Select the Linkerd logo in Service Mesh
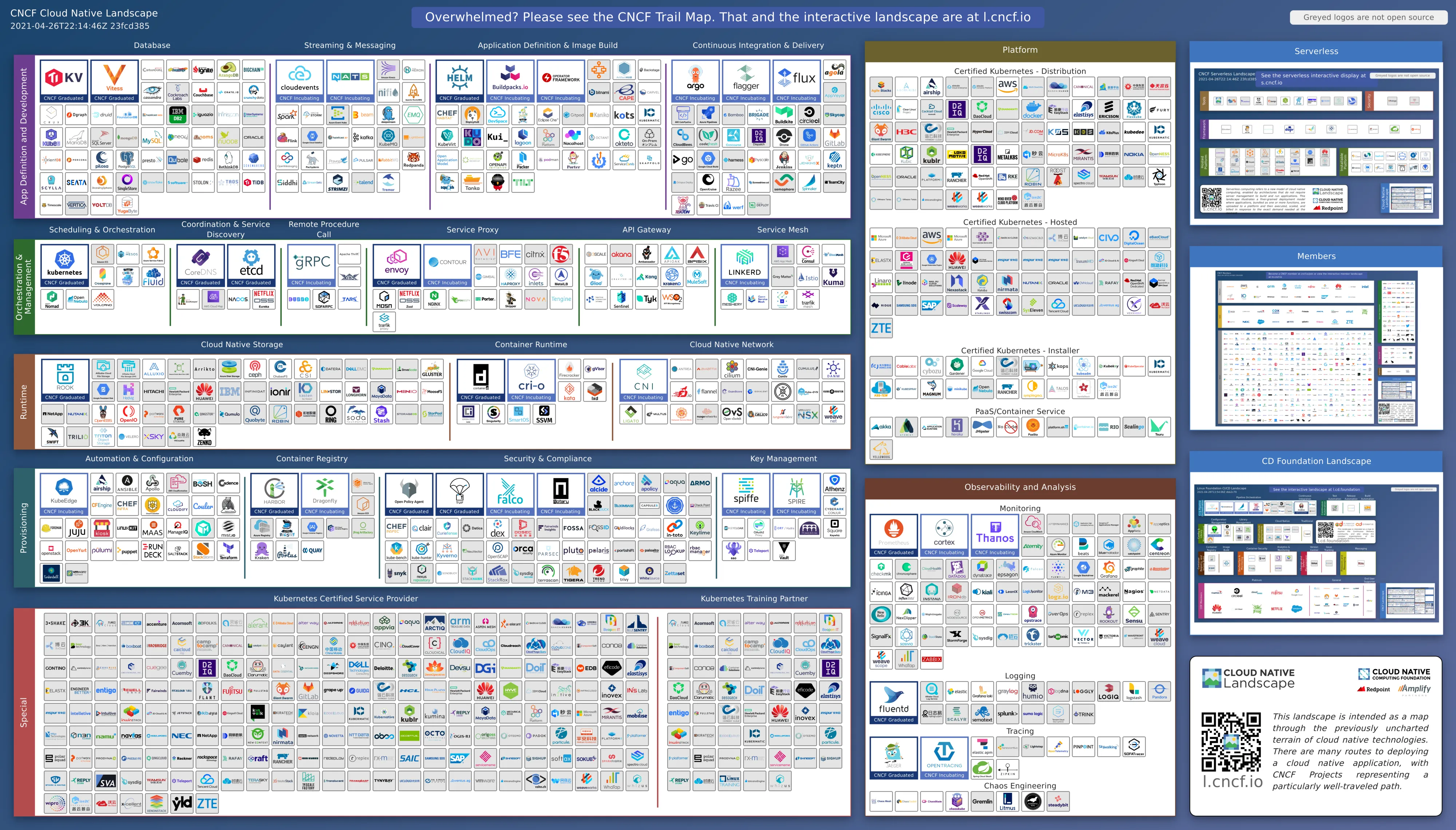Viewport: 1456px width, 830px height. point(745,263)
